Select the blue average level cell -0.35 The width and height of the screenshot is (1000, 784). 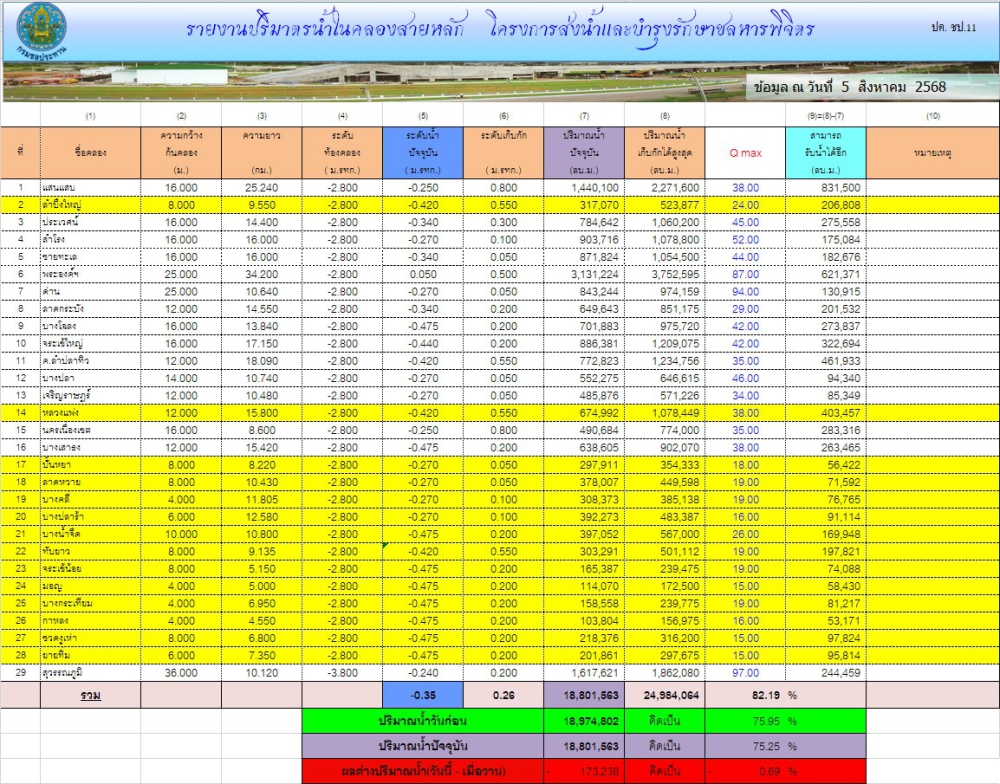click(x=423, y=693)
